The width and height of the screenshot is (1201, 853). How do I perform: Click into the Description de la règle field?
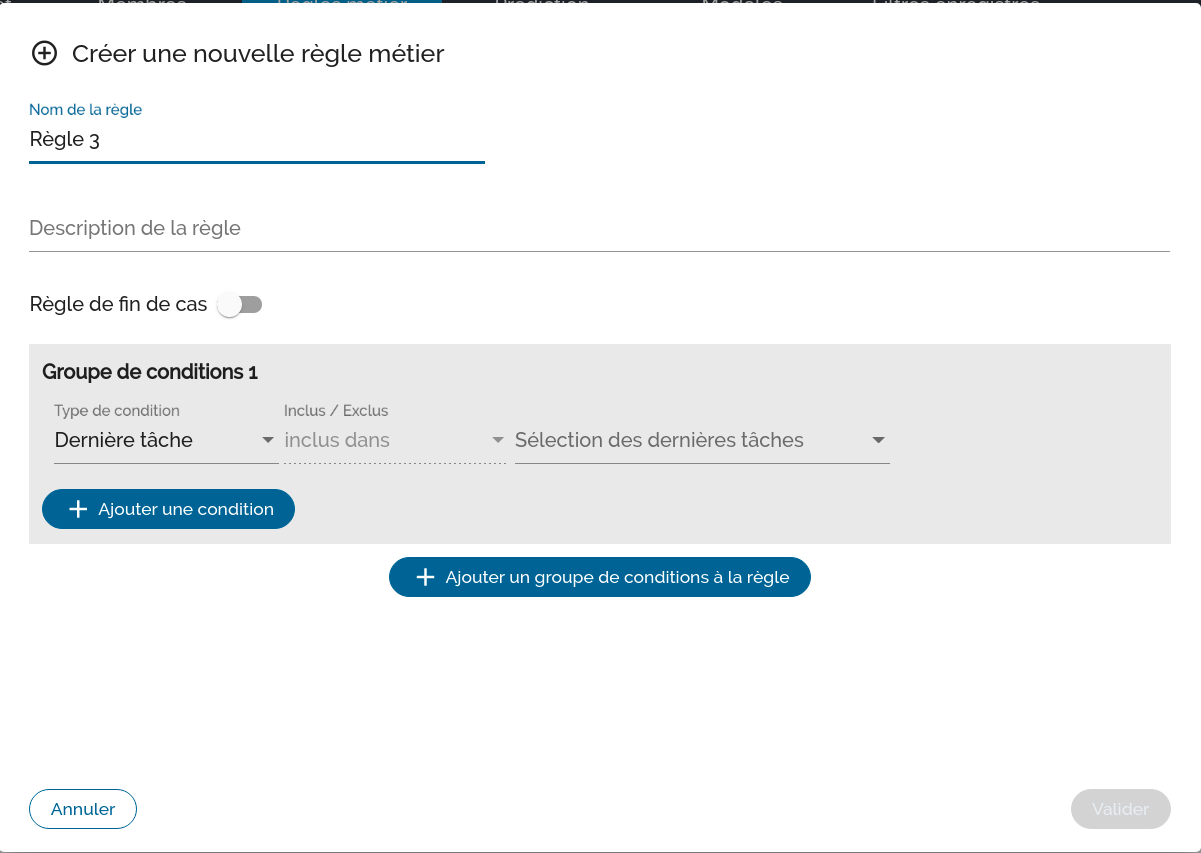pyautogui.click(x=598, y=229)
